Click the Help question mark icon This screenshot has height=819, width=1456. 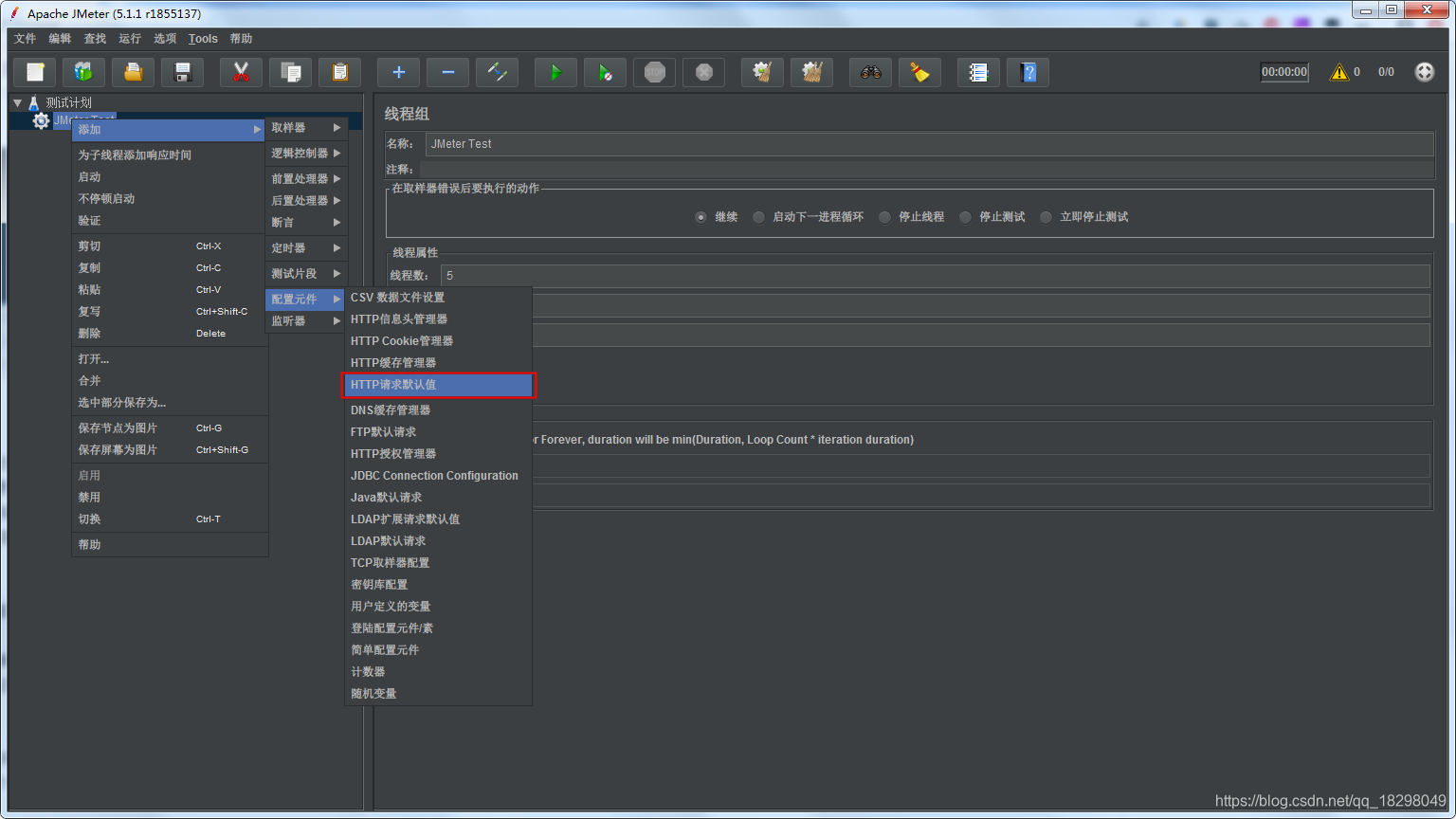[x=1028, y=72]
